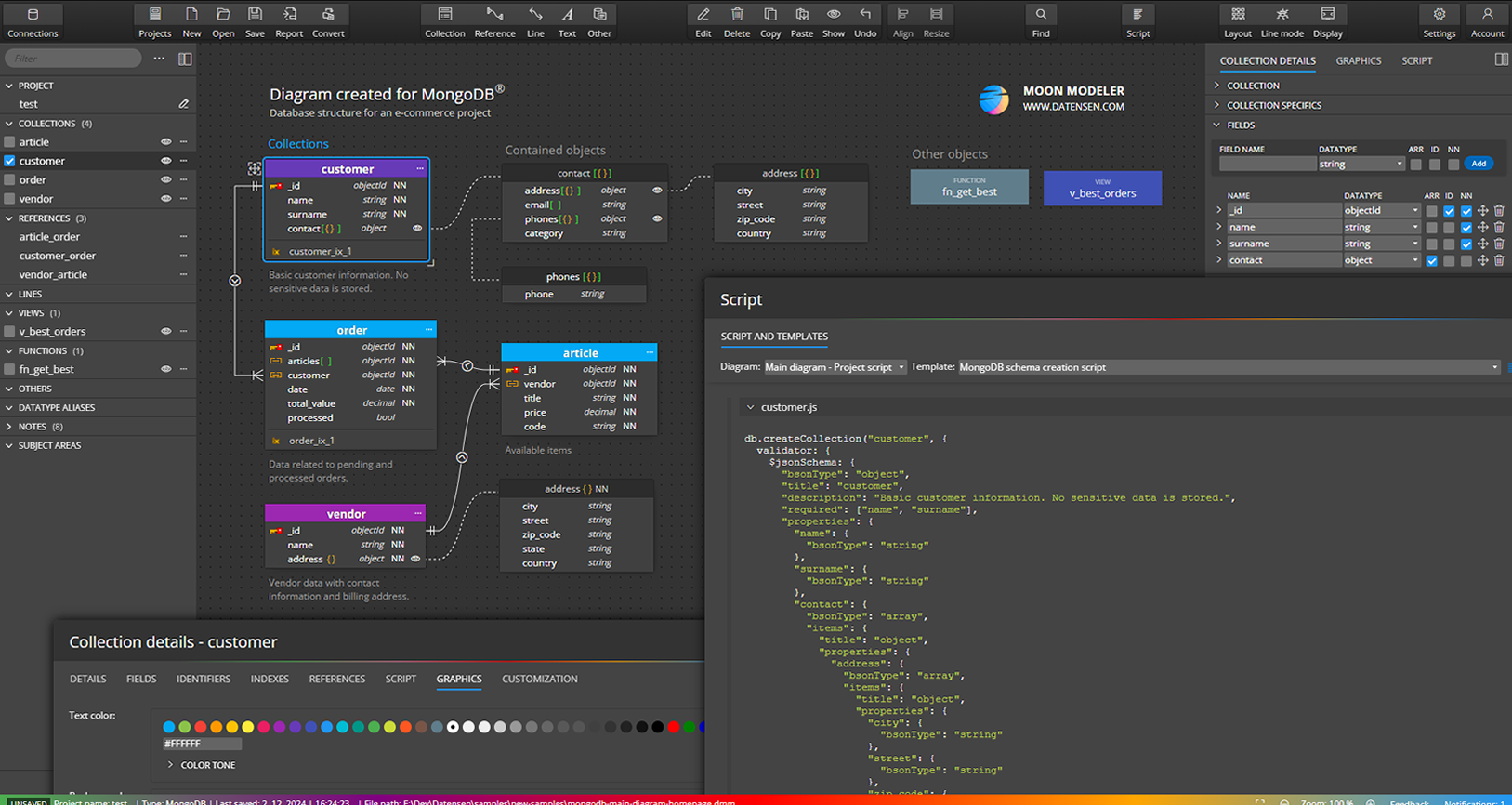Open datatype dropdown for _id field
This screenshot has height=805, width=1512.
tap(1381, 210)
